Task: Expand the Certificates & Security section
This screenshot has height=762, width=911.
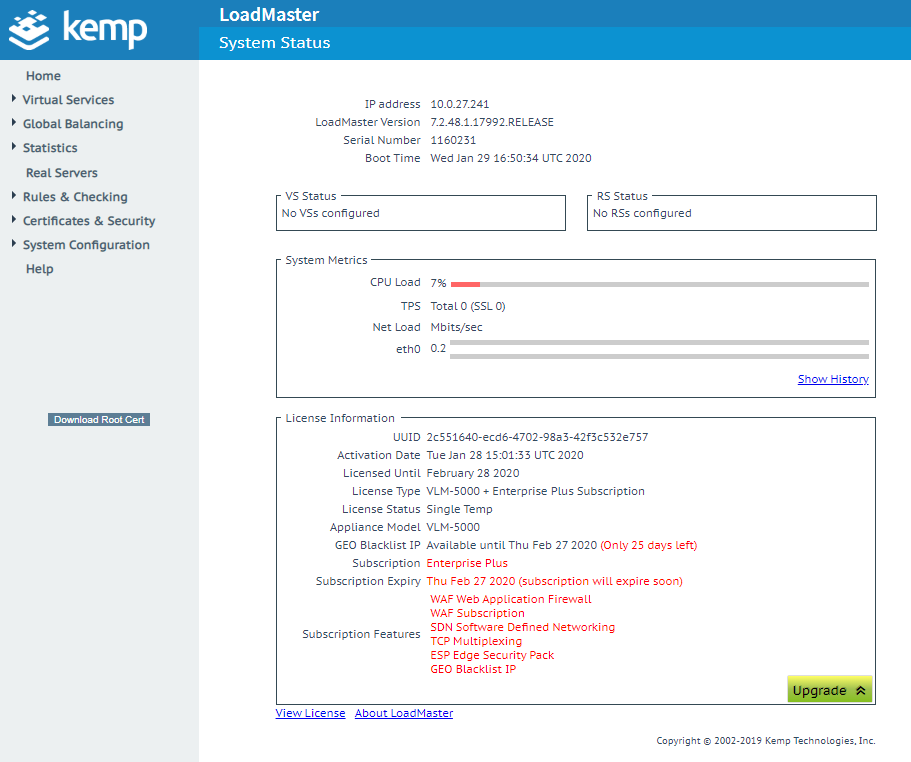Action: pyautogui.click(x=89, y=220)
